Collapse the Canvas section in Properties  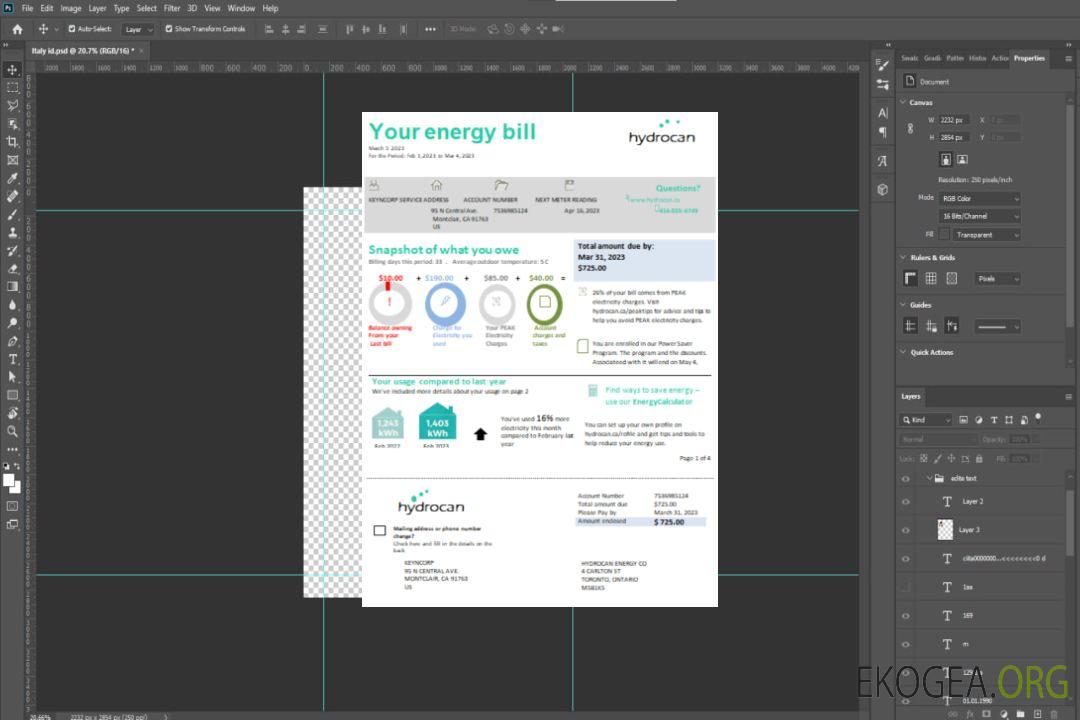903,102
